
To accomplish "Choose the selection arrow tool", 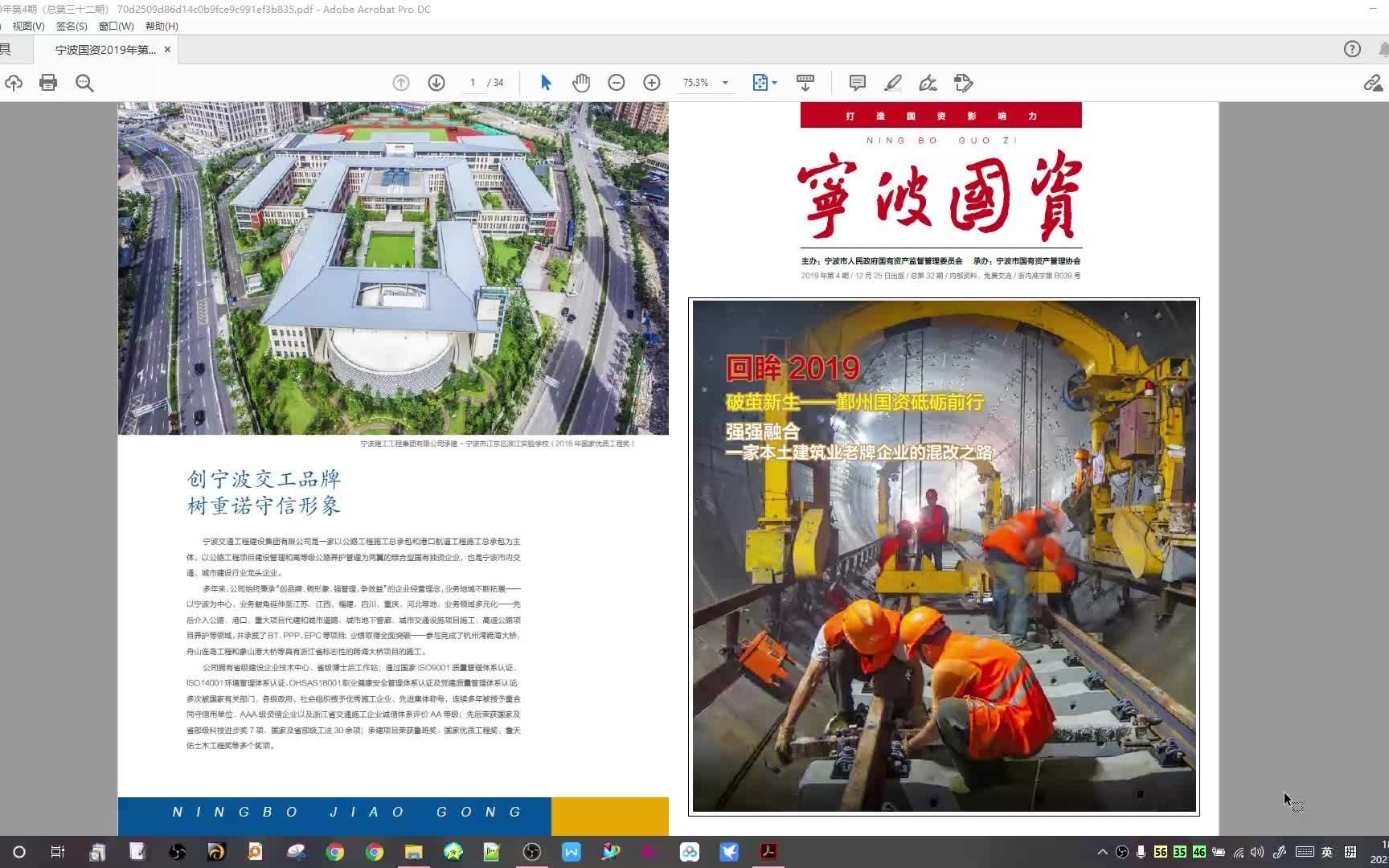I will click(x=546, y=83).
